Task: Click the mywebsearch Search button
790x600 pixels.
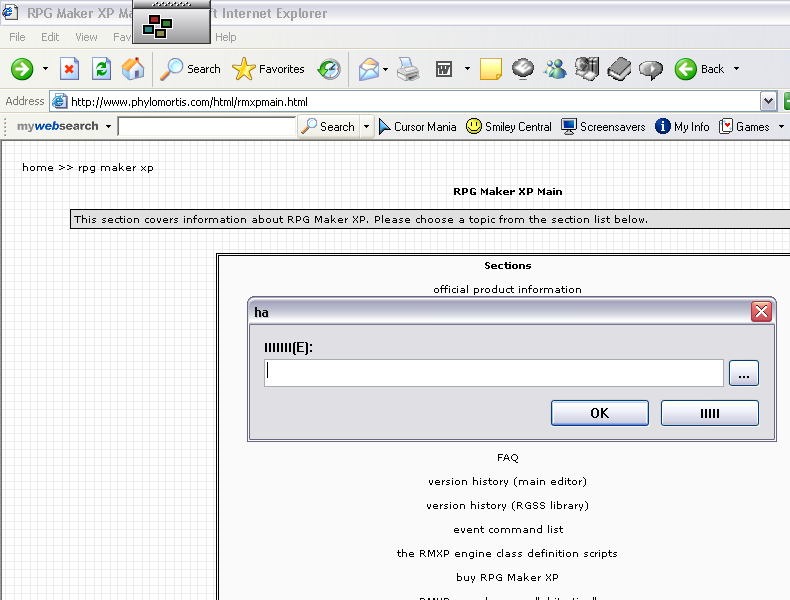Action: (x=328, y=126)
